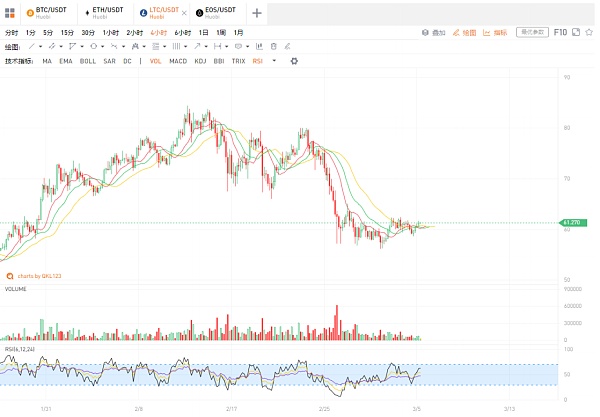Viewport: 600px width, 417px height.
Task: Click the RSI(6,12,24) panel label
Action: click(20, 349)
